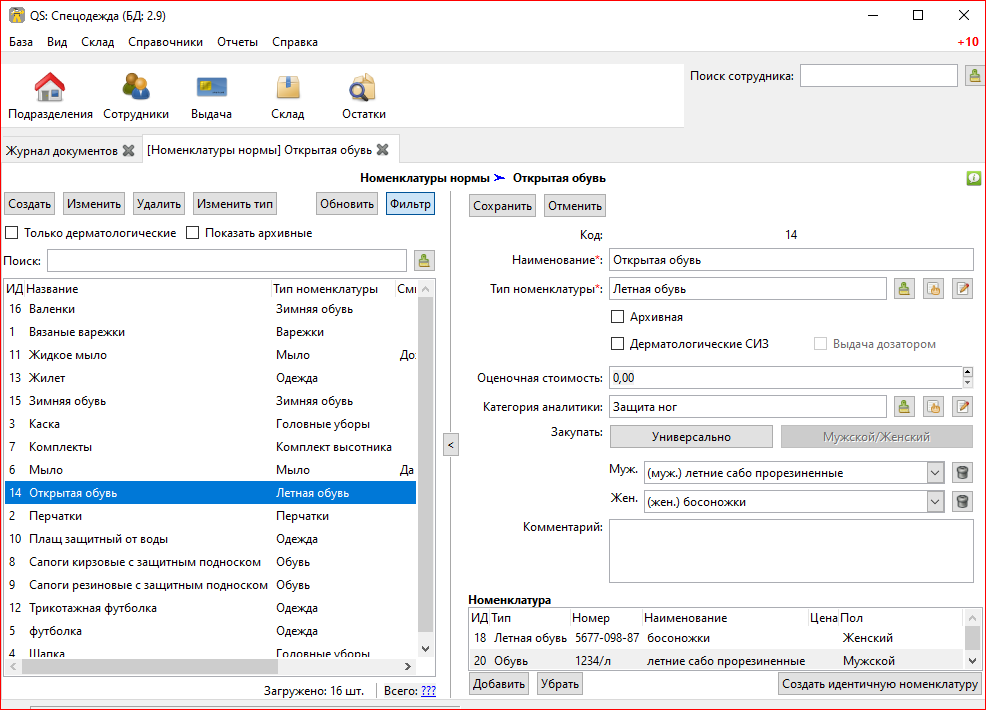Open the Справочники menu
The image size is (986, 710).
165,42
